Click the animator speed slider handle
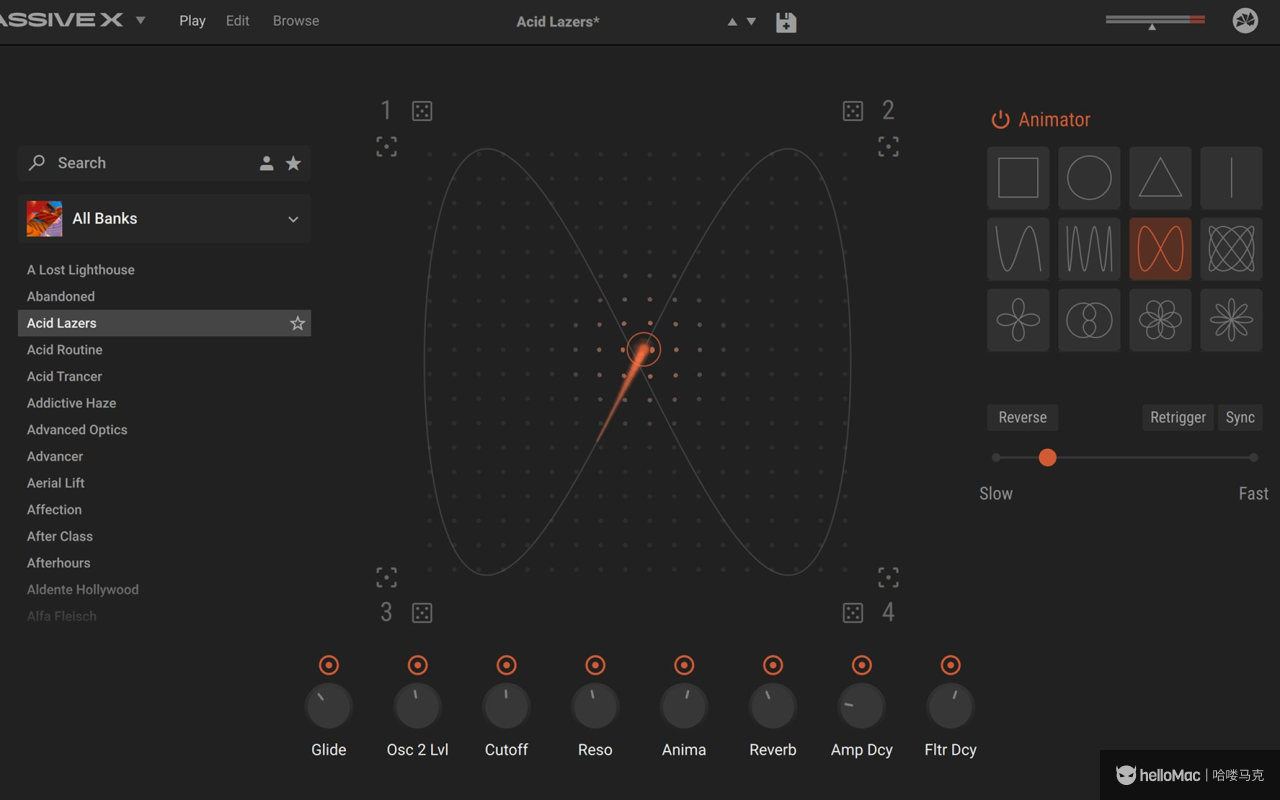The height and width of the screenshot is (800, 1280). coord(1047,457)
